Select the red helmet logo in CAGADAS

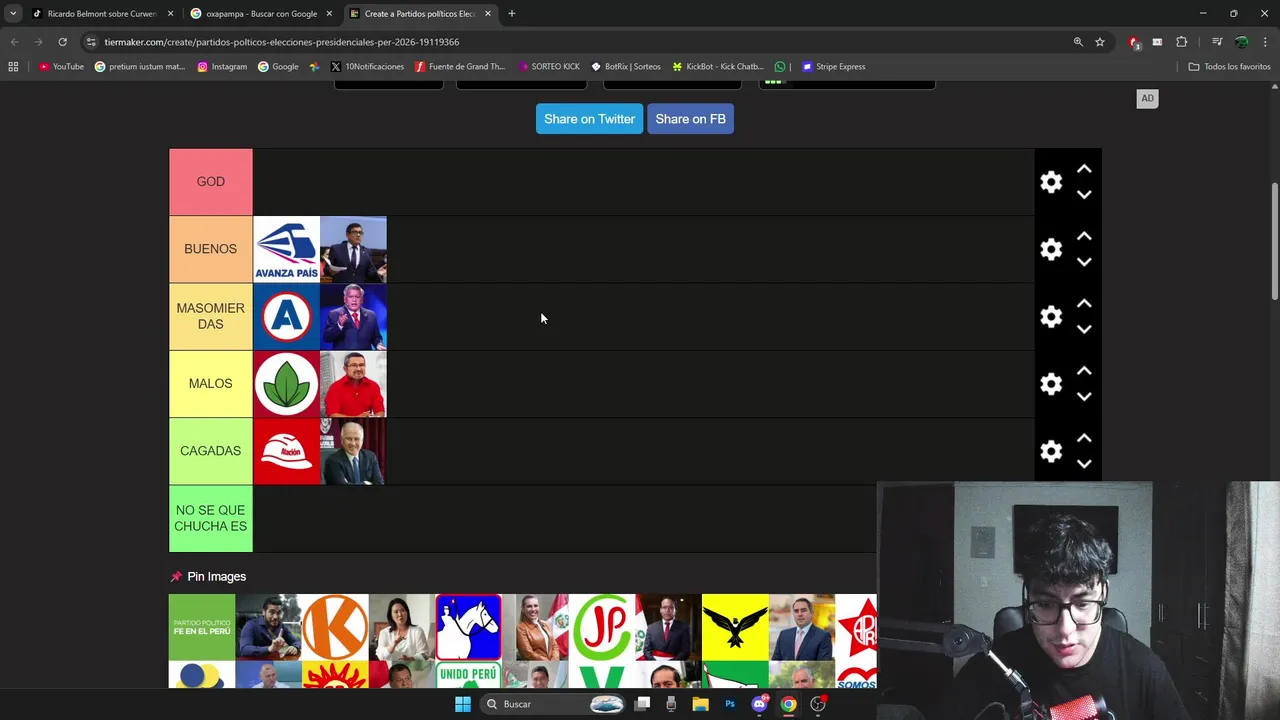(x=286, y=451)
